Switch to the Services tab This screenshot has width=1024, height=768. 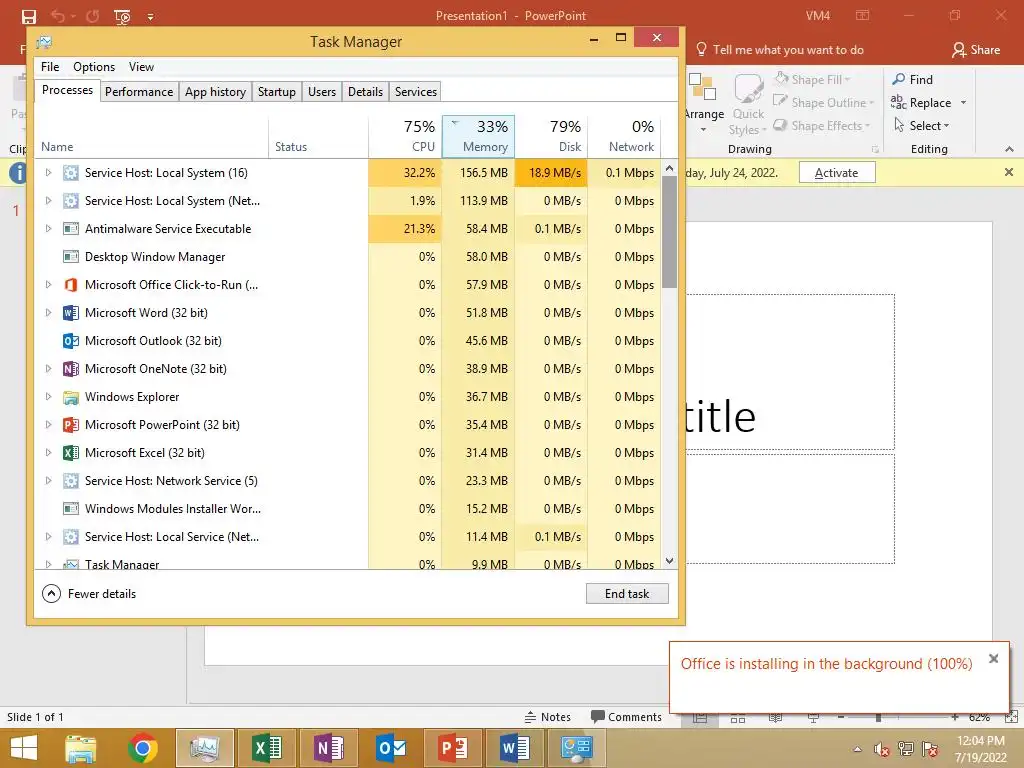(x=416, y=91)
